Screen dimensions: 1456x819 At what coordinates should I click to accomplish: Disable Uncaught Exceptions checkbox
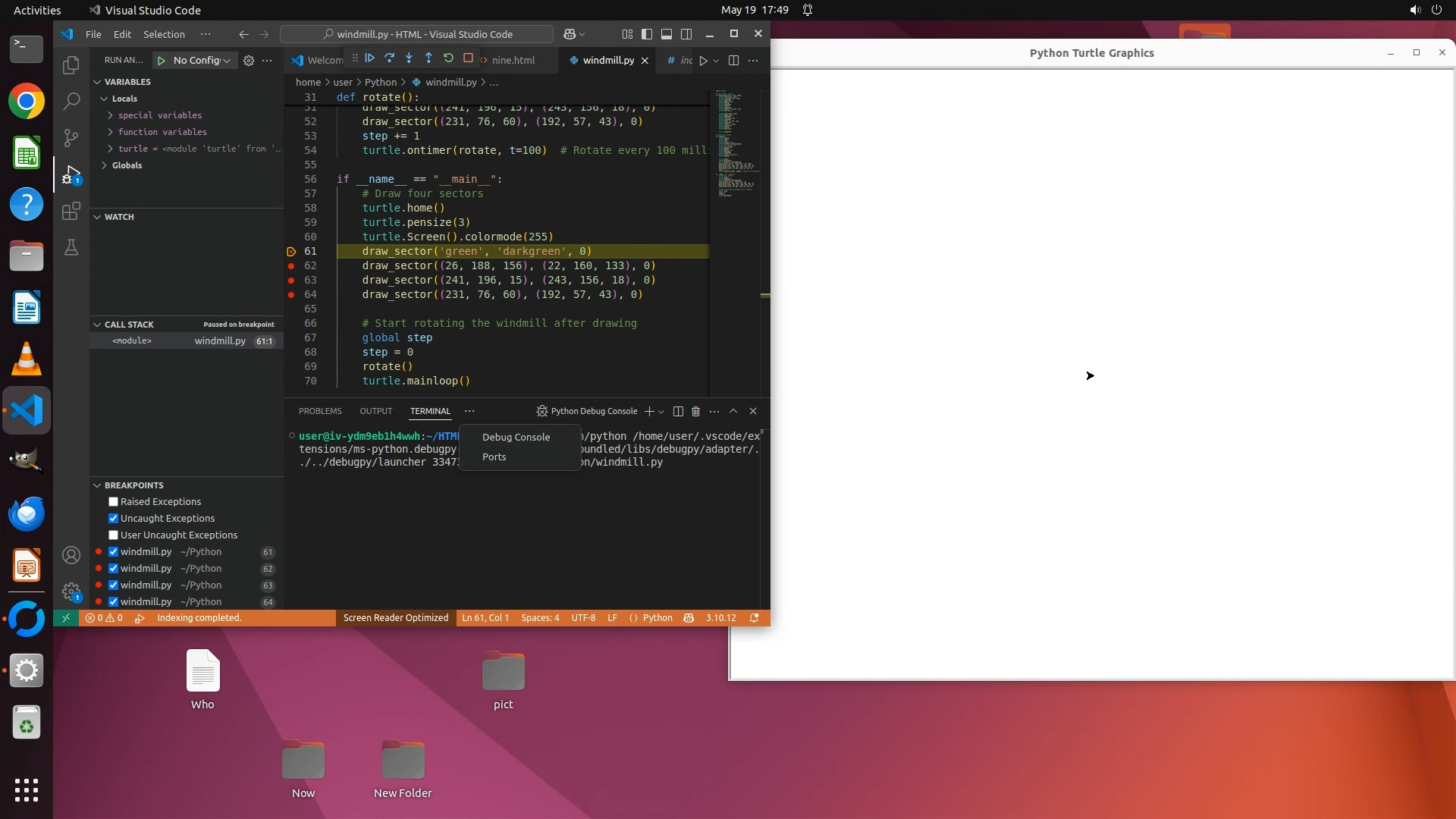[114, 519]
